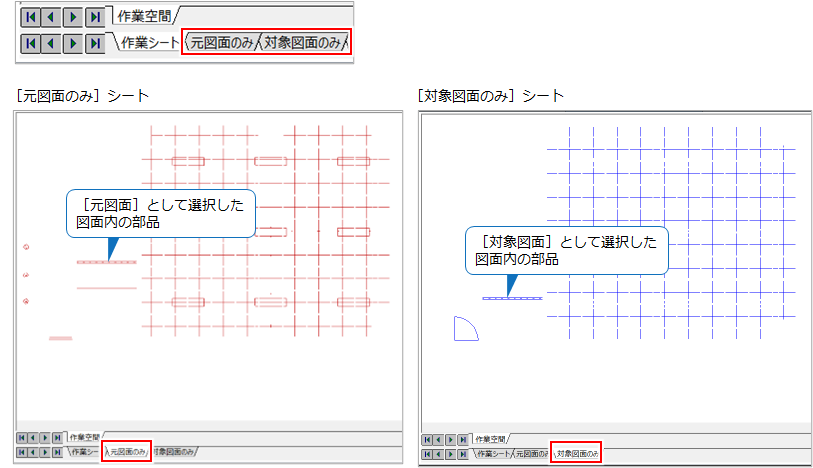Jump to last tab in top 作業空間 row
813x468 pixels.
coord(94,17)
